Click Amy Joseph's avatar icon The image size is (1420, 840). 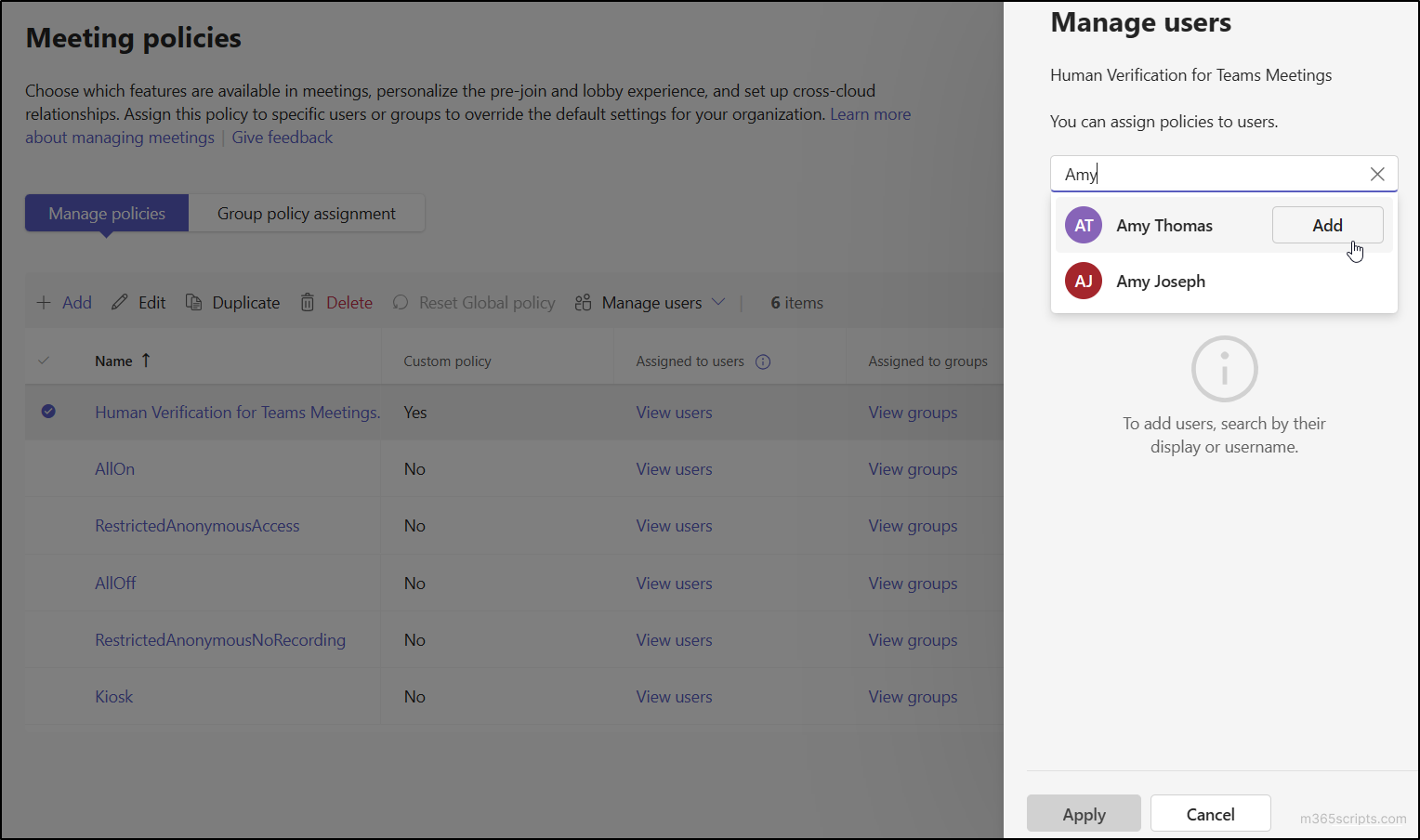click(x=1083, y=280)
